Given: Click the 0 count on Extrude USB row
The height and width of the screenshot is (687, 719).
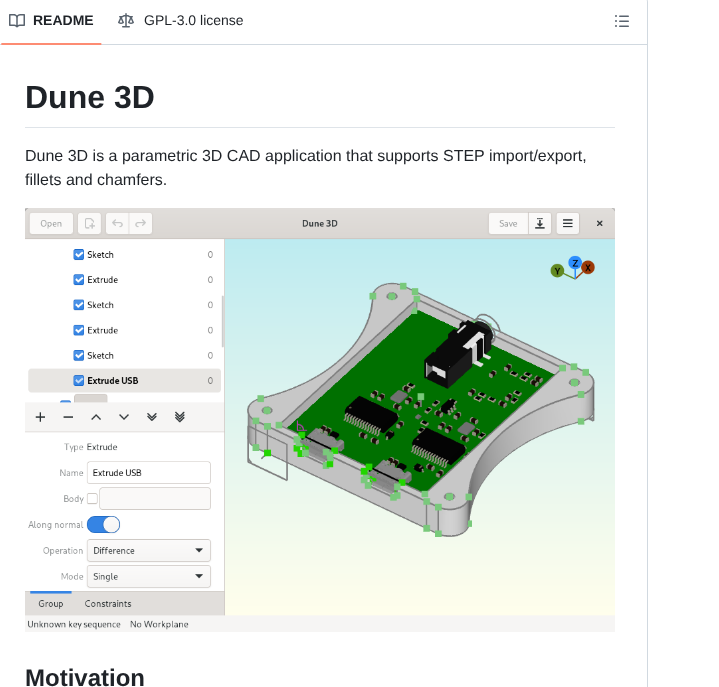Looking at the screenshot, I should click(210, 381).
